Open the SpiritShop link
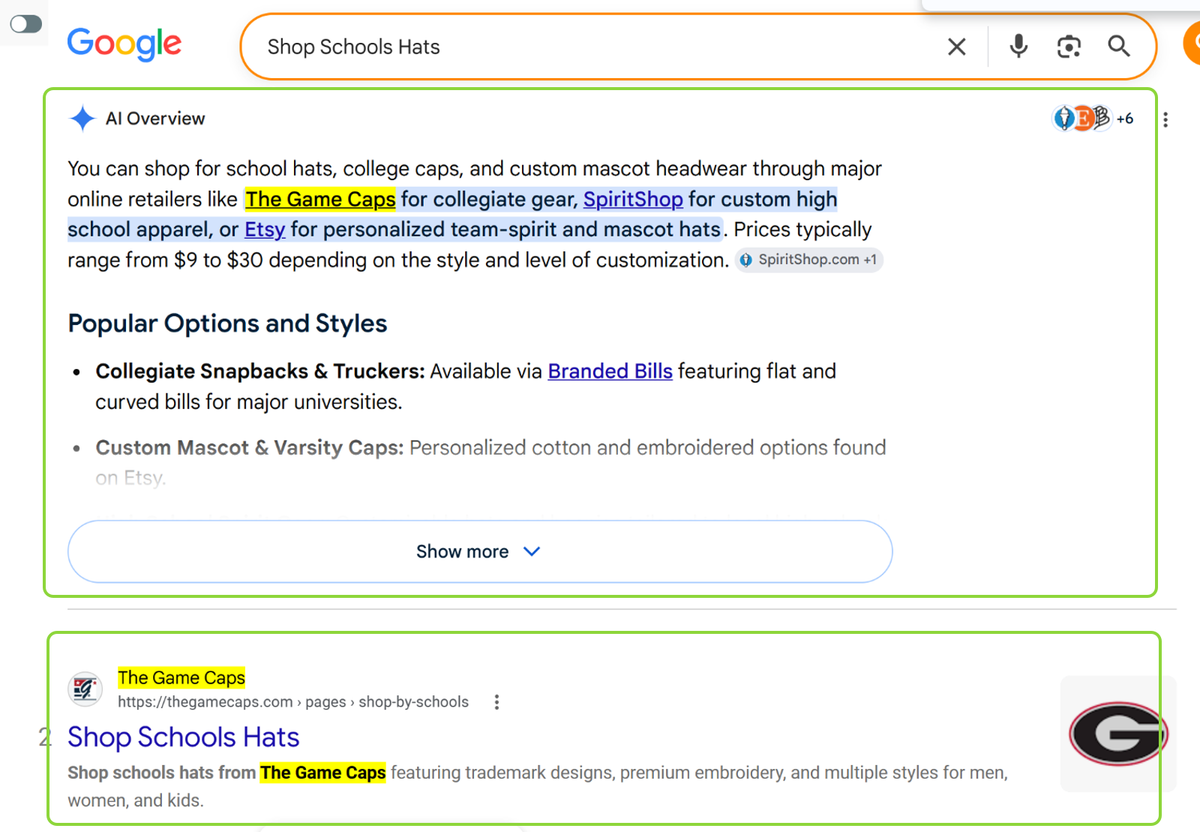This screenshot has width=1200, height=832. [x=633, y=199]
